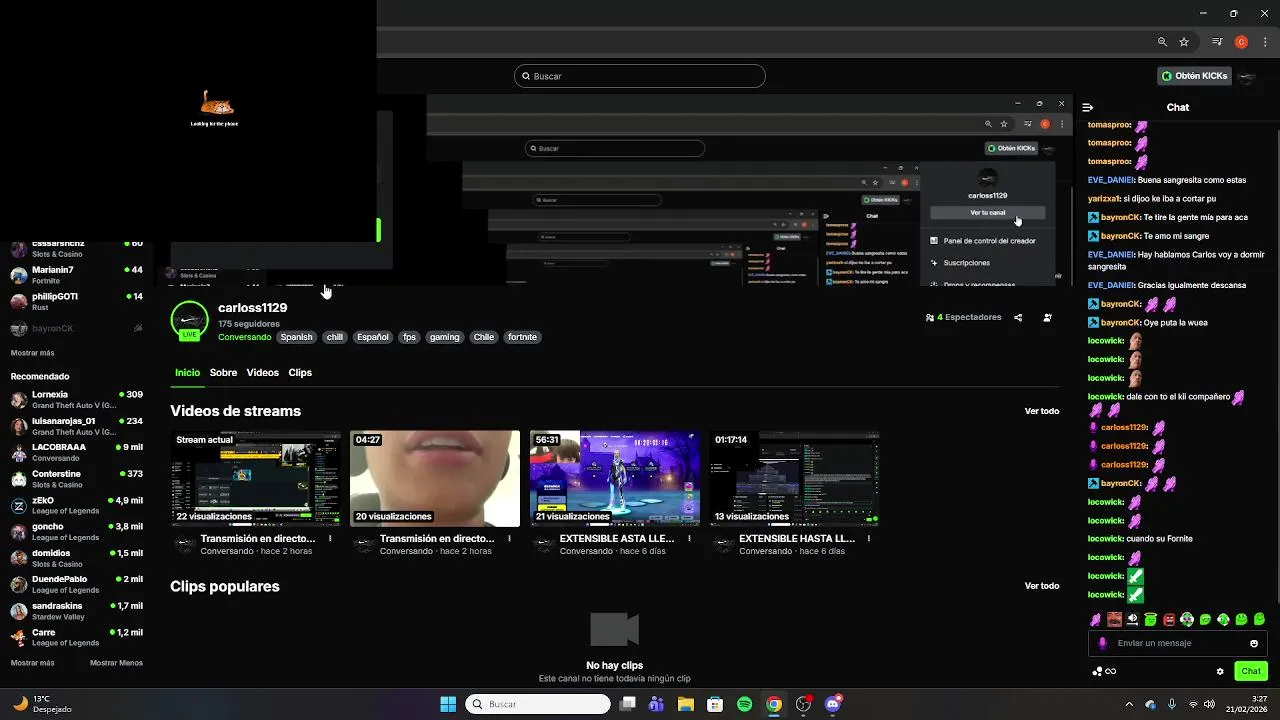Click the Windows taskbar search box
The image size is (1280, 720).
pyautogui.click(x=538, y=704)
